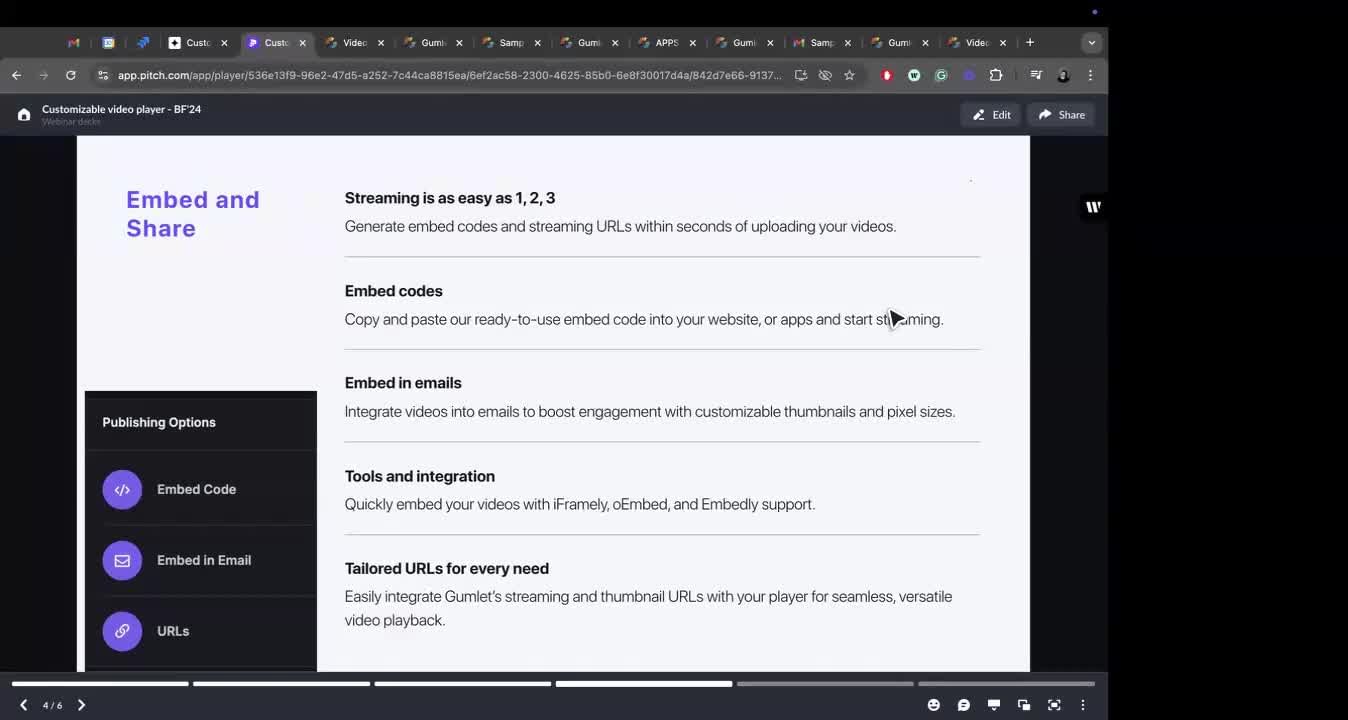Open the Chrome extensions puzzle menu
Viewport: 1348px width, 720px height.
point(996,75)
